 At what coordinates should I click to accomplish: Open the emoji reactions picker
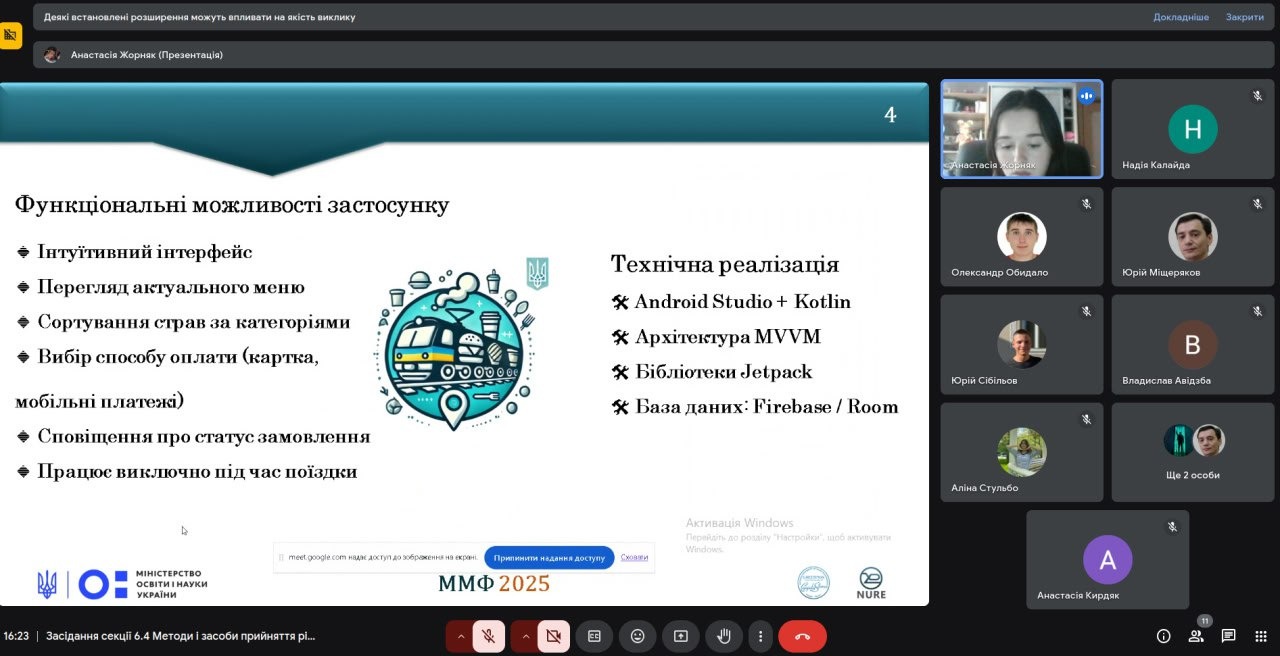[x=637, y=636]
